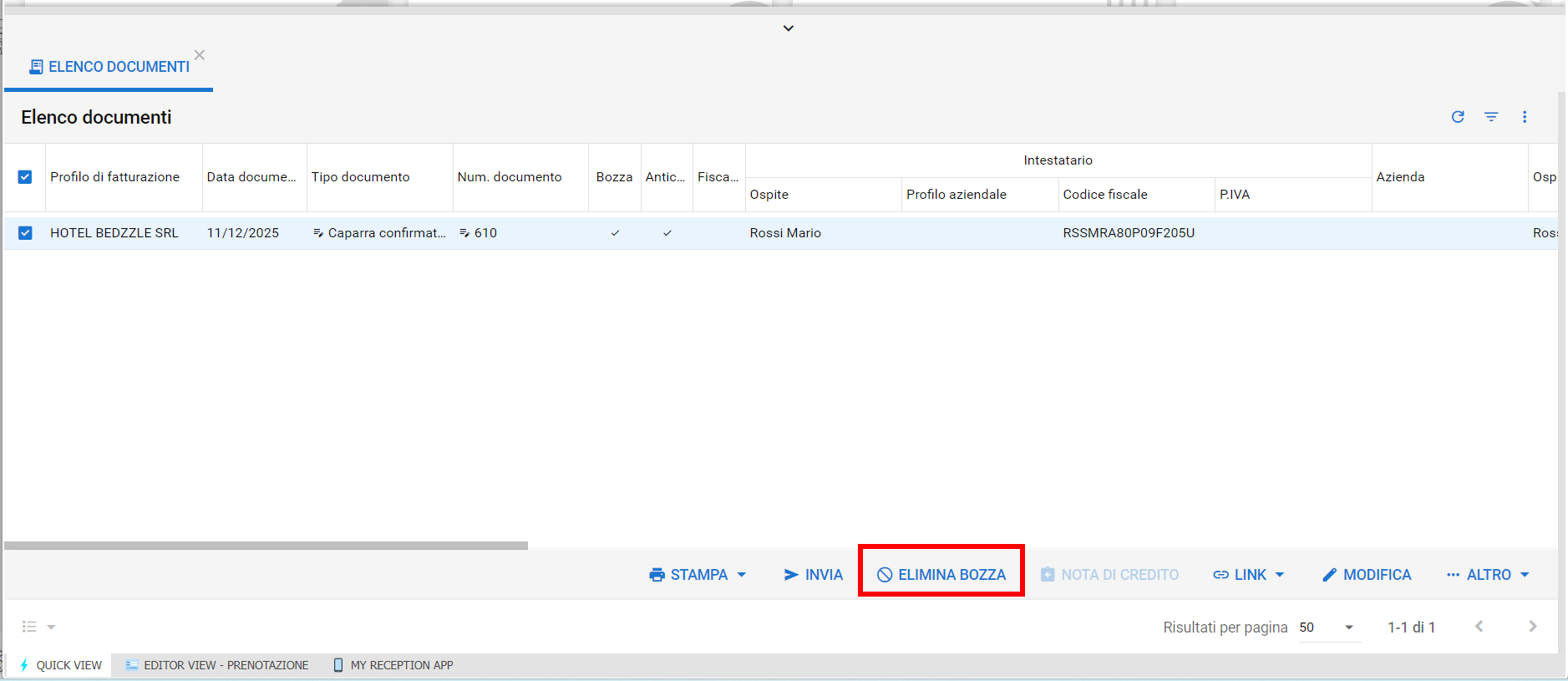
Task: Close the Elenco Documenti tab
Action: (x=200, y=55)
